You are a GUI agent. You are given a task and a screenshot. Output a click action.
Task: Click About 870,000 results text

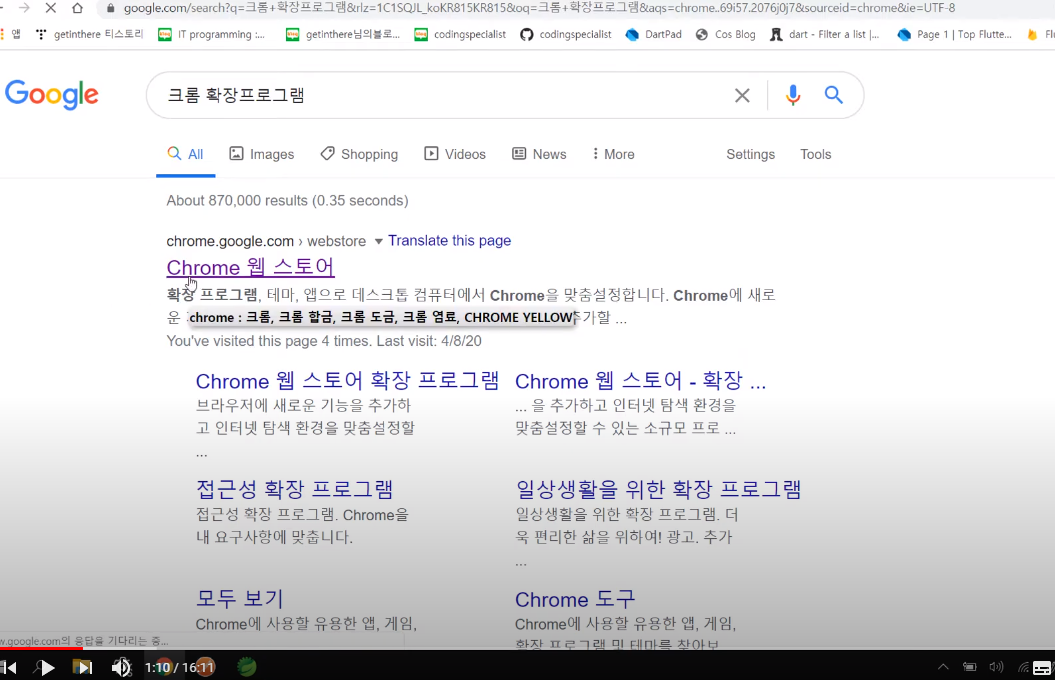[x=287, y=200]
